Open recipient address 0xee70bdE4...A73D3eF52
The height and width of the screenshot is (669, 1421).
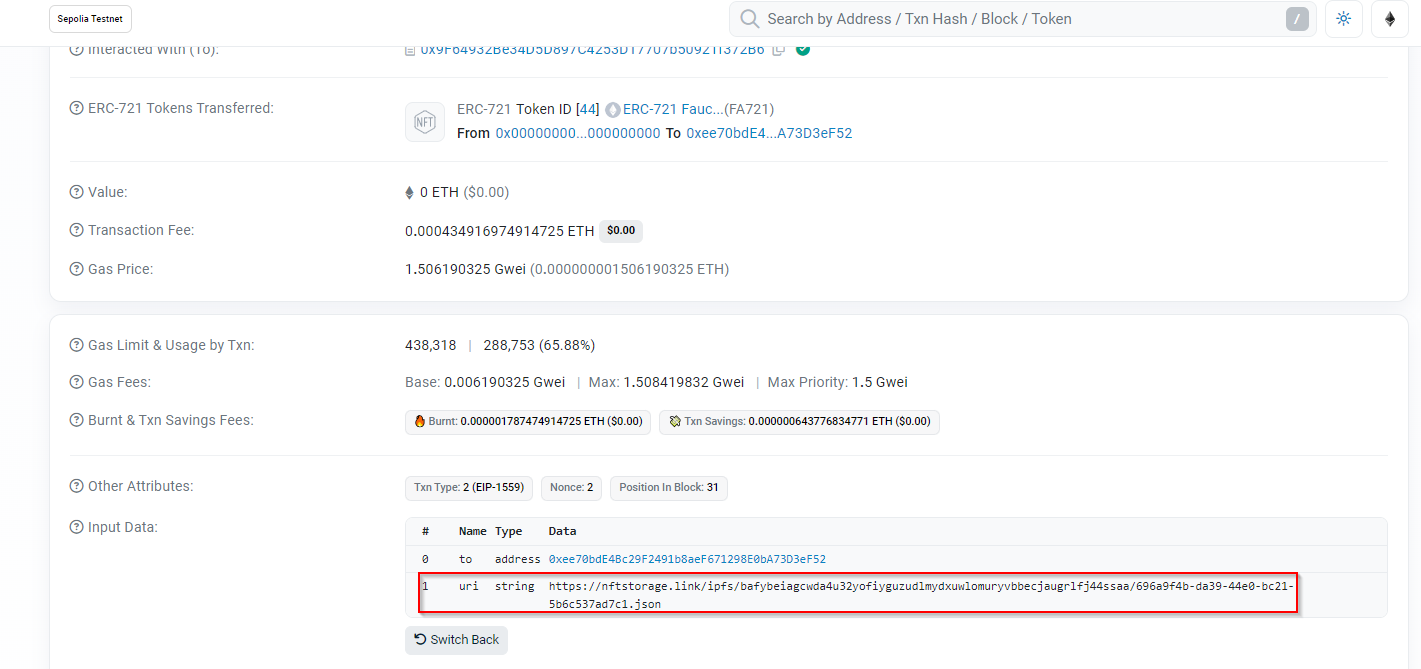point(768,133)
